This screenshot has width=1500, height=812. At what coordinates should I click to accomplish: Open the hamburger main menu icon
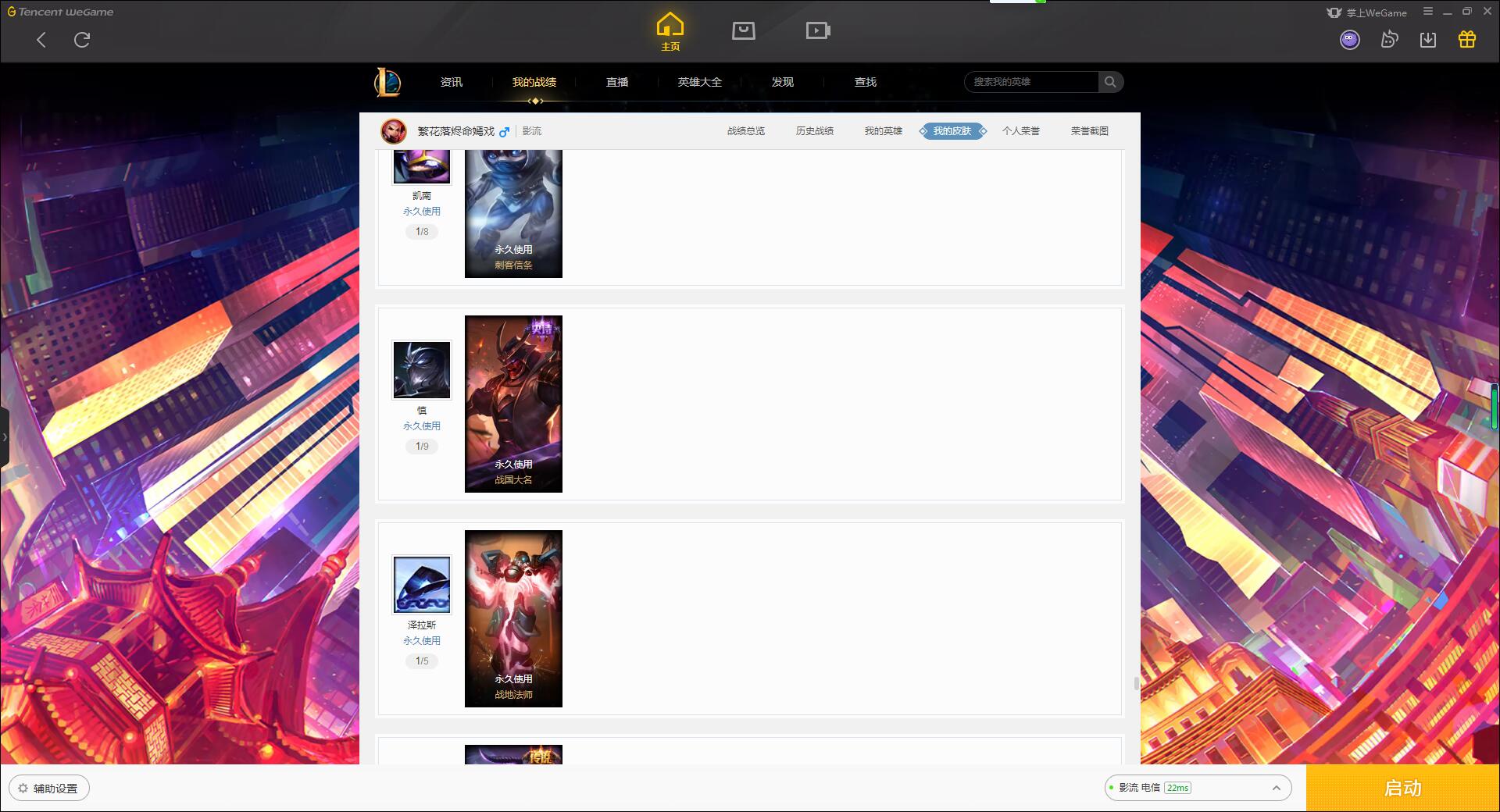pos(1428,12)
